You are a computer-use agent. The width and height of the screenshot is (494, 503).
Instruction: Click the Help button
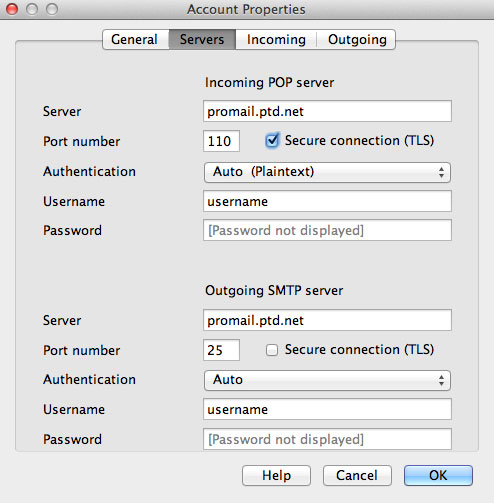(x=276, y=475)
